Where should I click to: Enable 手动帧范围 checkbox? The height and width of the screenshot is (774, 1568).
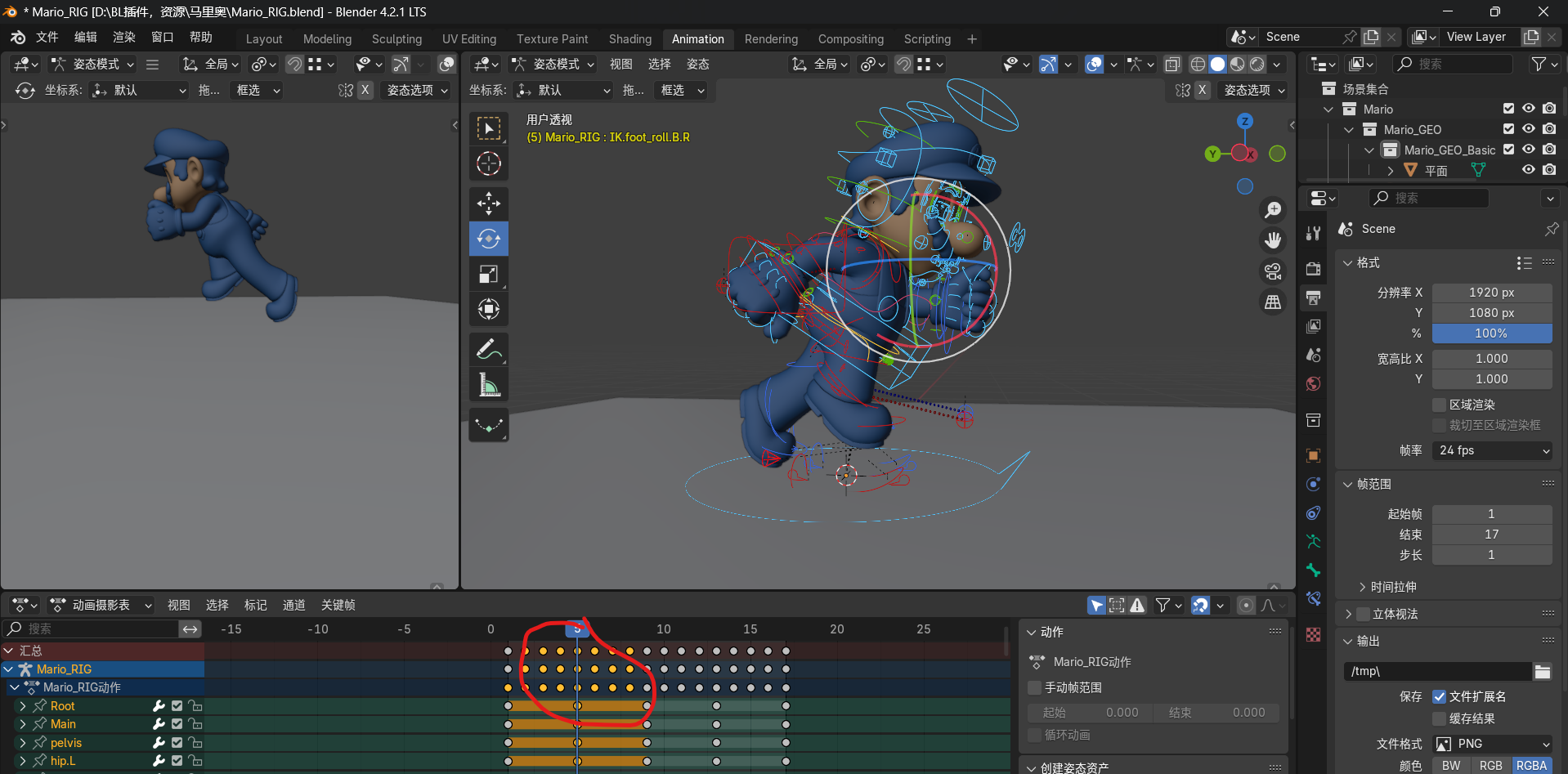coord(1035,687)
